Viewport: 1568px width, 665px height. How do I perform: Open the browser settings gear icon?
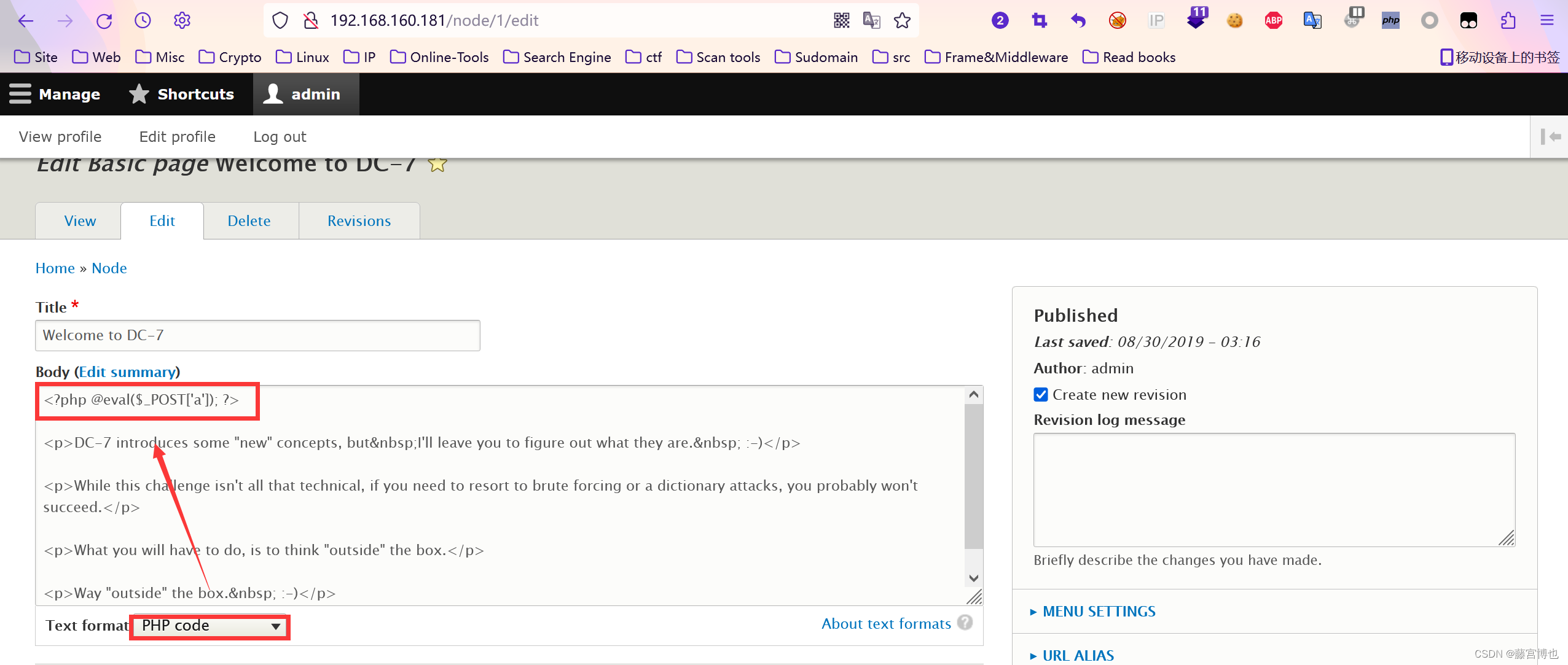coord(182,21)
